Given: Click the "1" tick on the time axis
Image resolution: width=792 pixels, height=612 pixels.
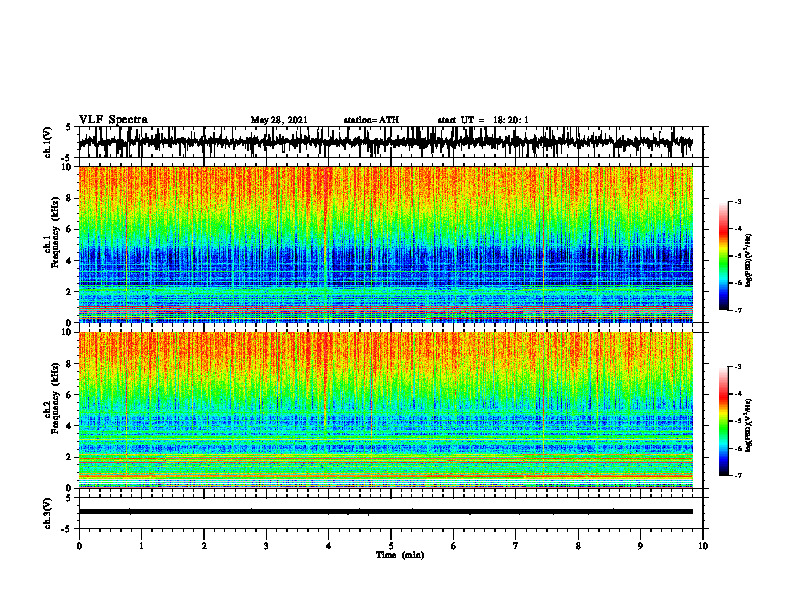Looking at the screenshot, I should 141,546.
